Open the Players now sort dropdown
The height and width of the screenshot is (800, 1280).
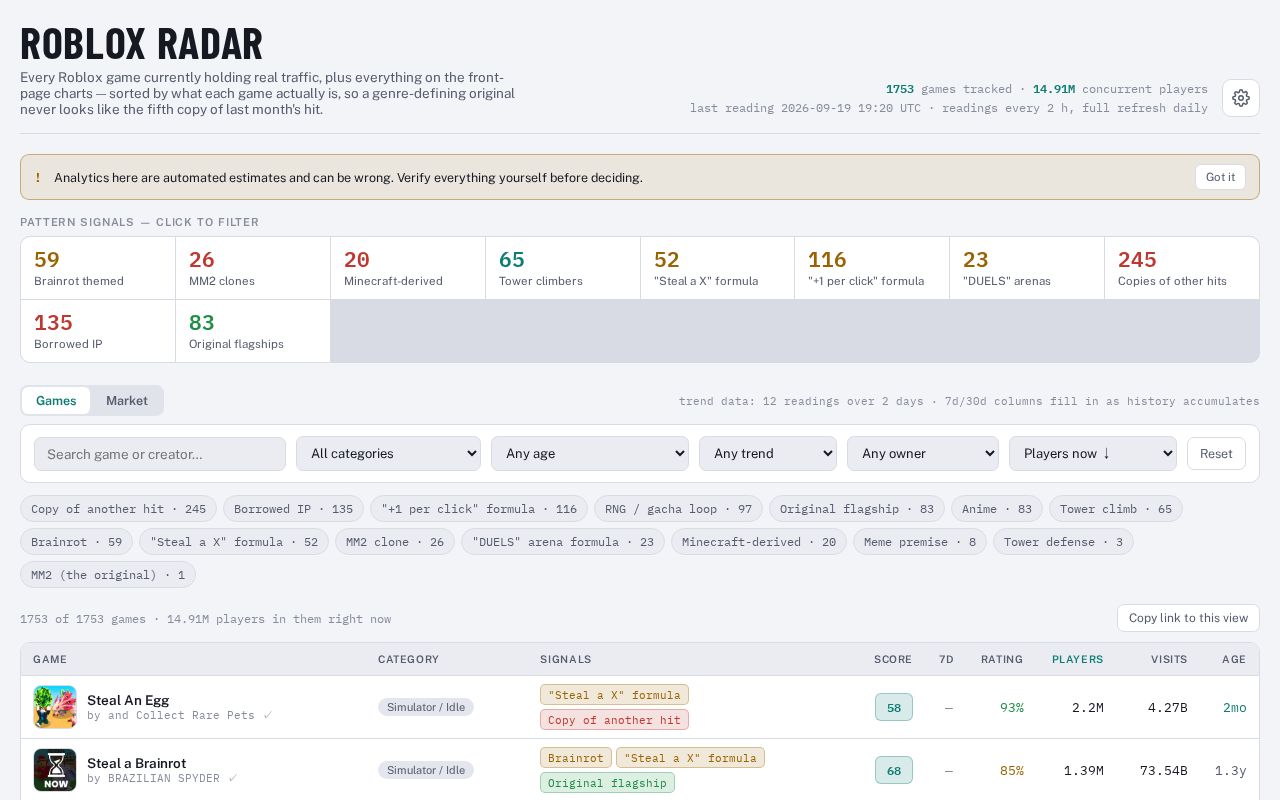(x=1093, y=454)
